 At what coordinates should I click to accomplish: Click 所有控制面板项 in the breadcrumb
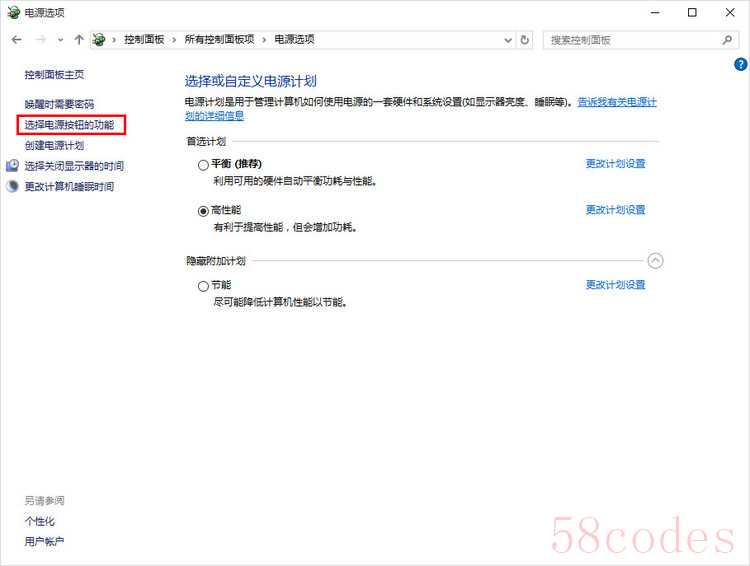tap(218, 40)
